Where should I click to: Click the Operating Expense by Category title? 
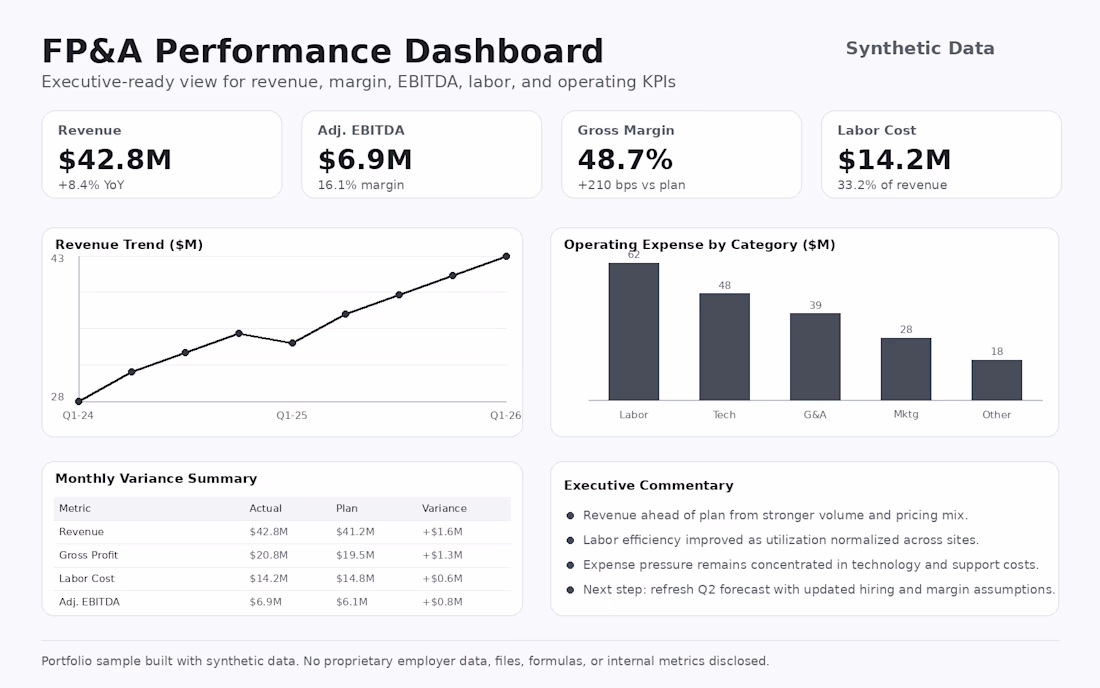tap(699, 245)
